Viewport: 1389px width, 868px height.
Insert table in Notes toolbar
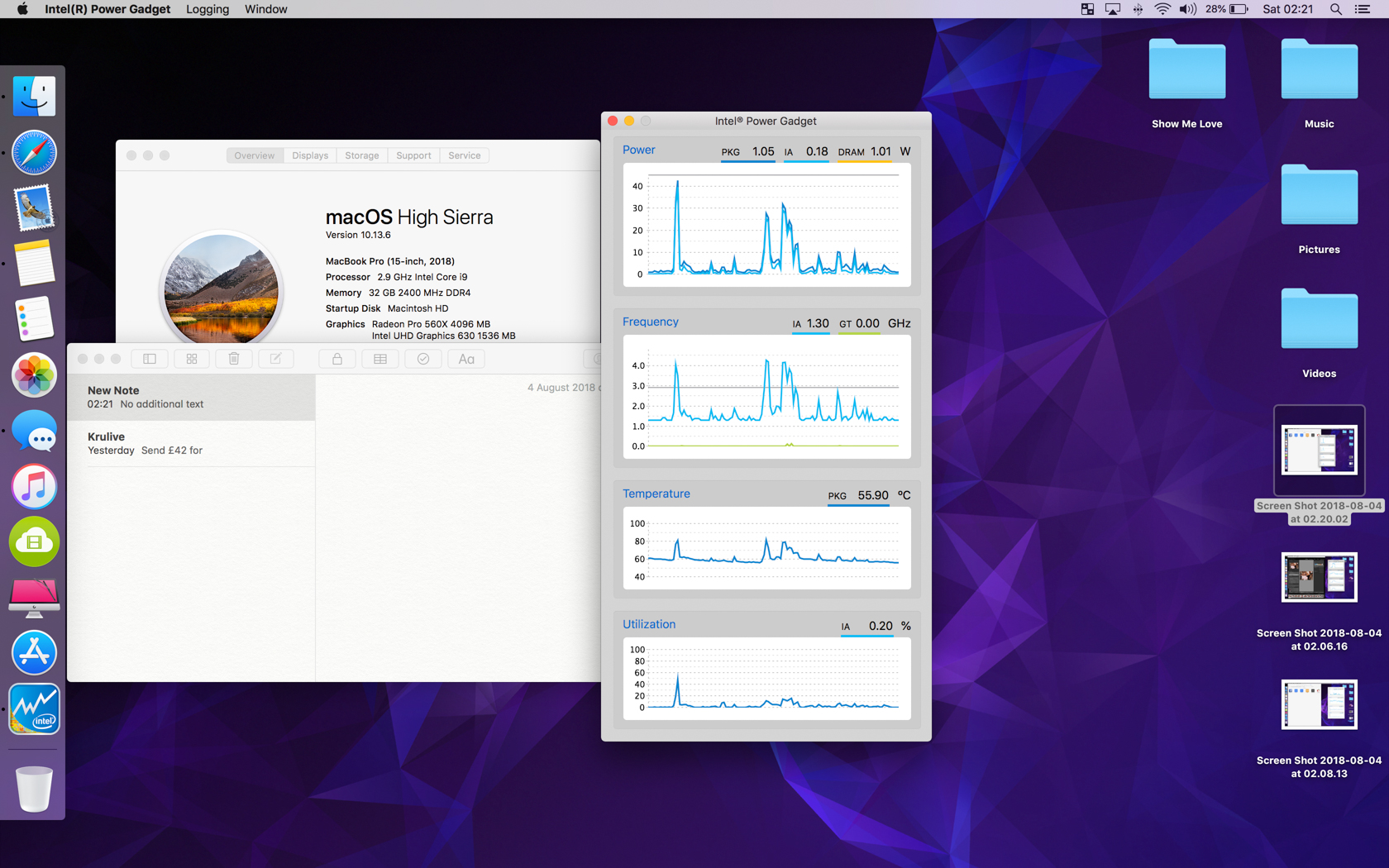[x=380, y=359]
